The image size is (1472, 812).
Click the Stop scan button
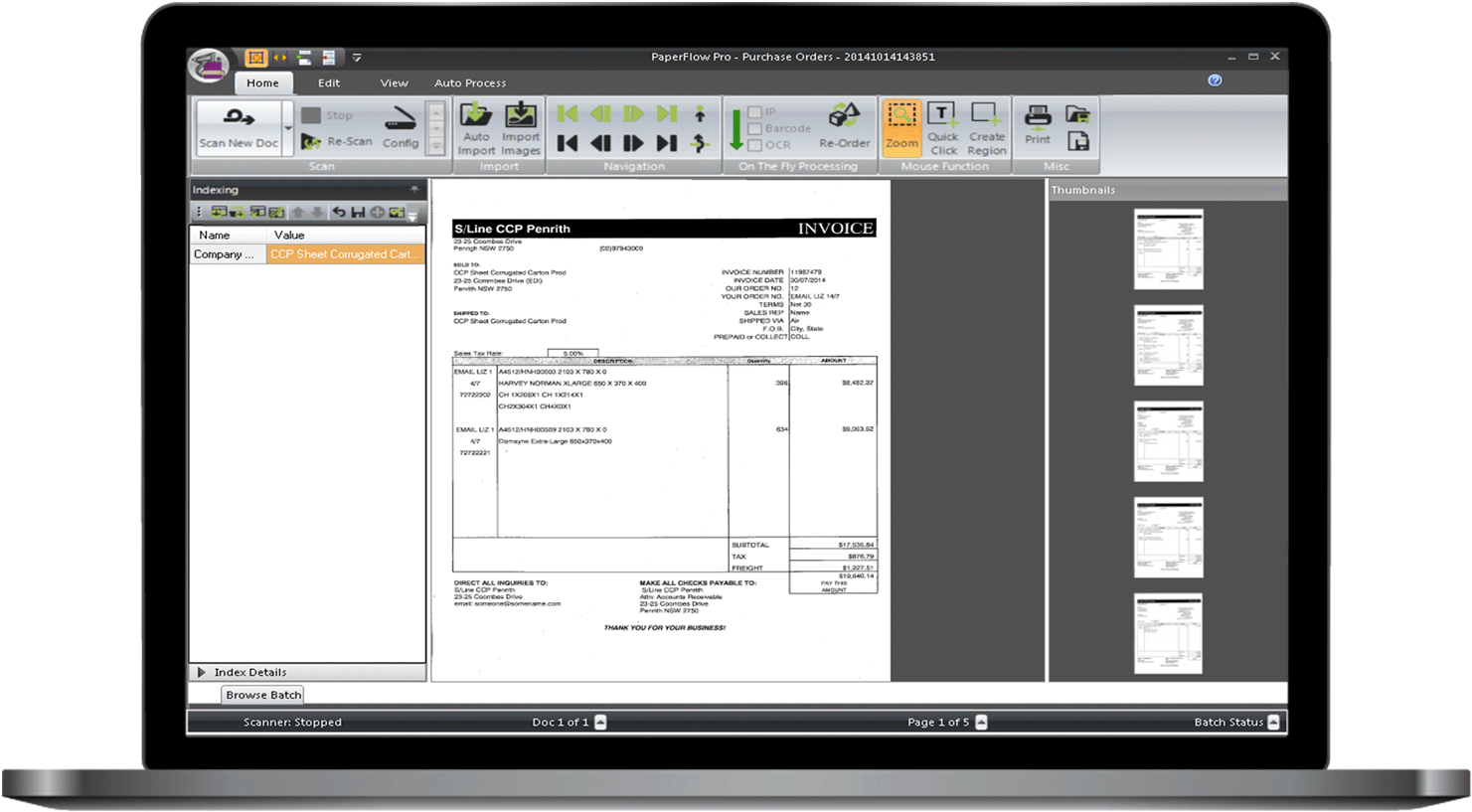point(327,115)
